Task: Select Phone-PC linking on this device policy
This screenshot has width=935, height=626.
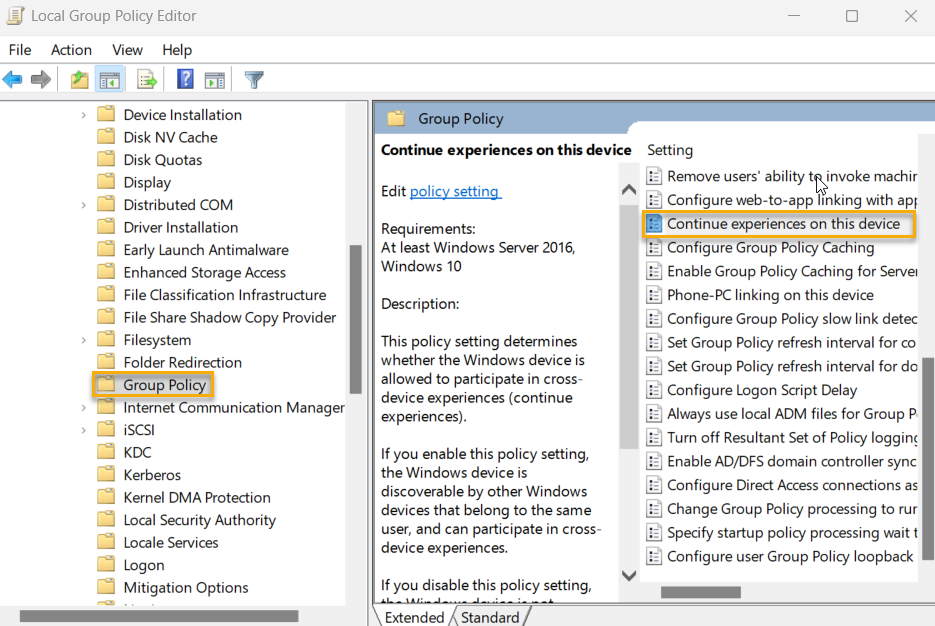Action: 770,295
